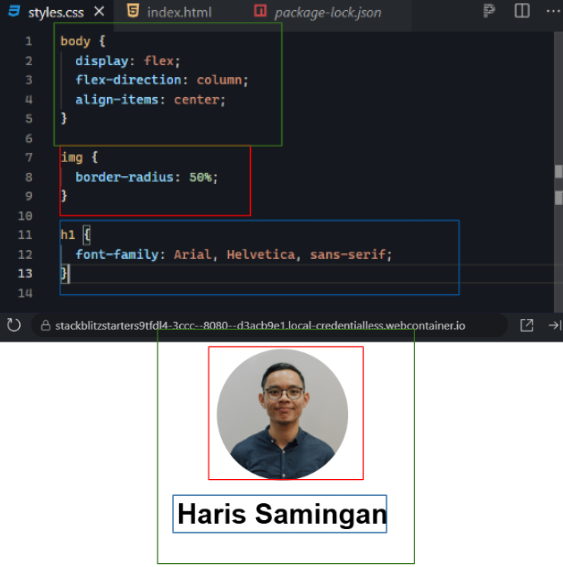This screenshot has width=563, height=567.
Task: Click the lock icon in the preview URL bar
Action: pos(46,325)
